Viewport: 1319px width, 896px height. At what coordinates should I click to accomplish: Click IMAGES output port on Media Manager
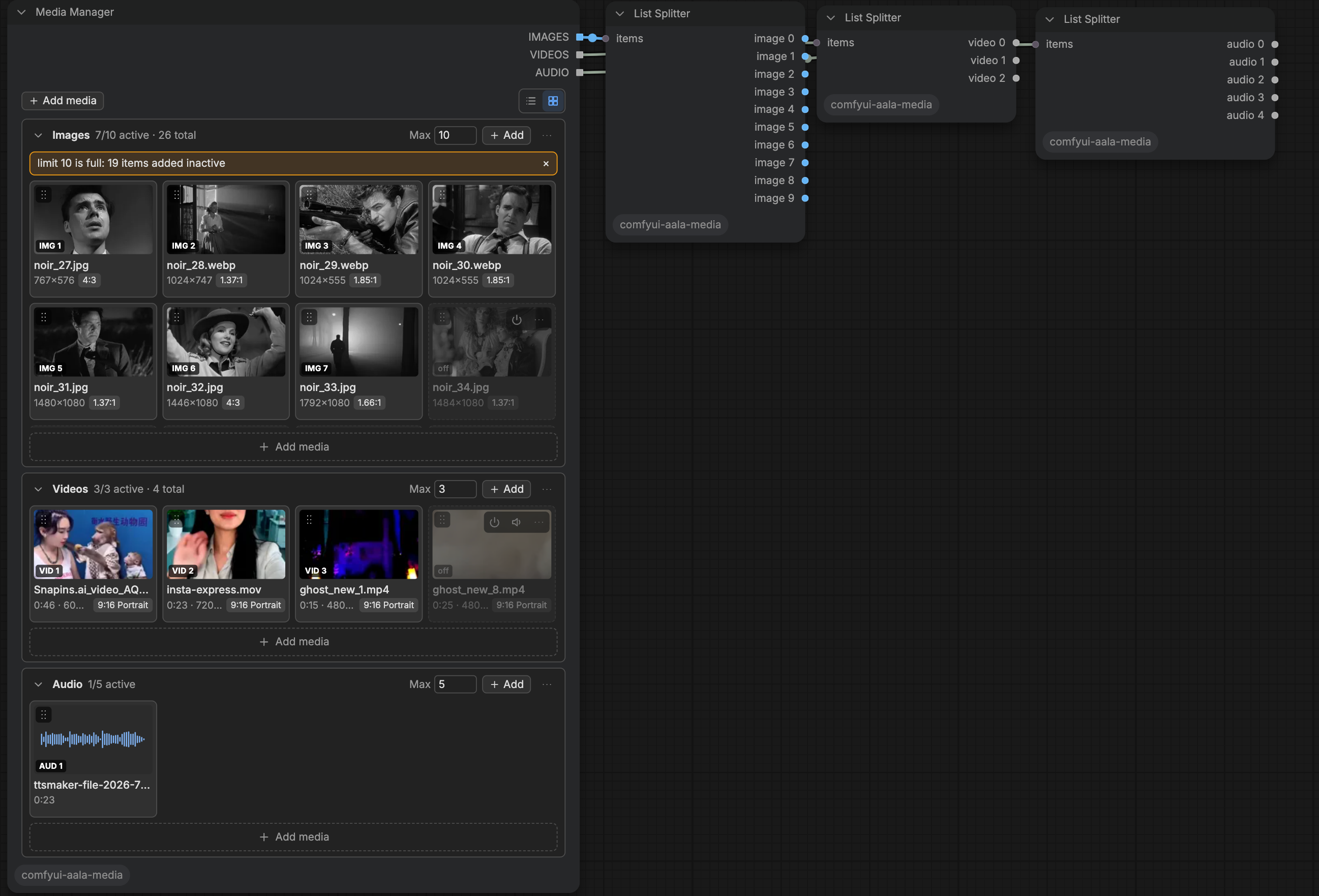(x=580, y=38)
